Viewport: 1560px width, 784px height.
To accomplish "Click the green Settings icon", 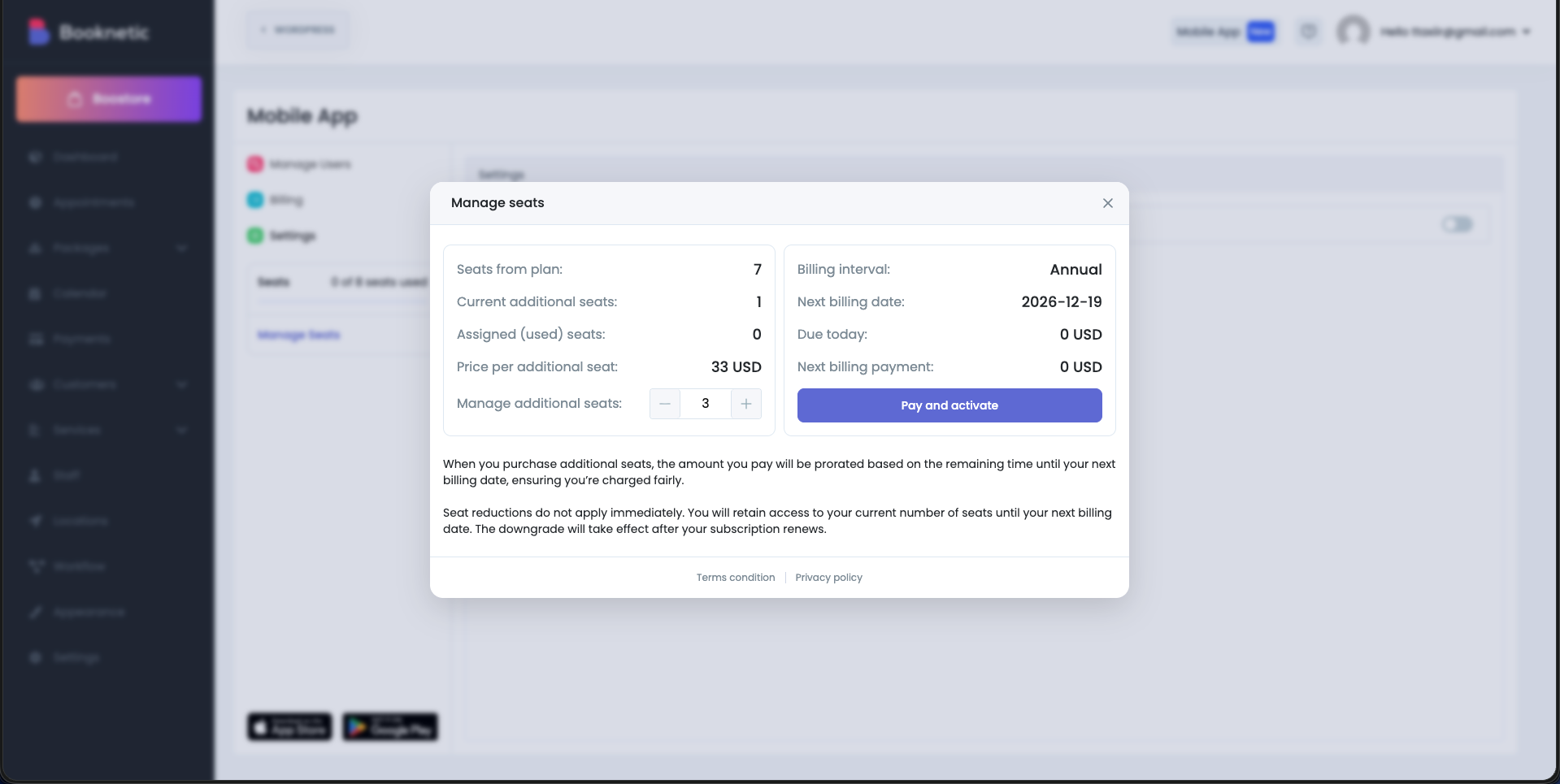I will (x=255, y=236).
